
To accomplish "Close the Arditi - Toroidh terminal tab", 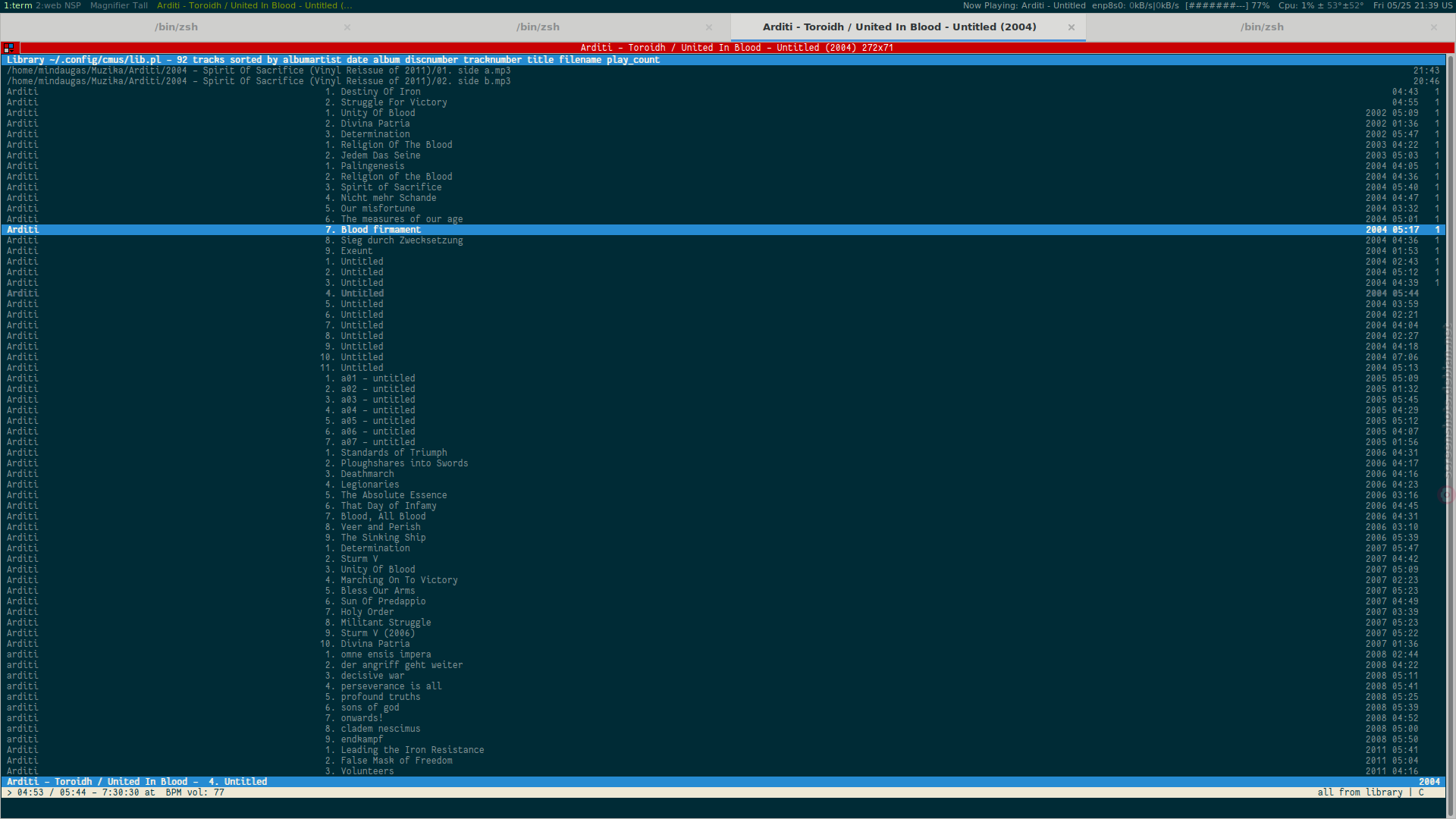I will 1071,27.
